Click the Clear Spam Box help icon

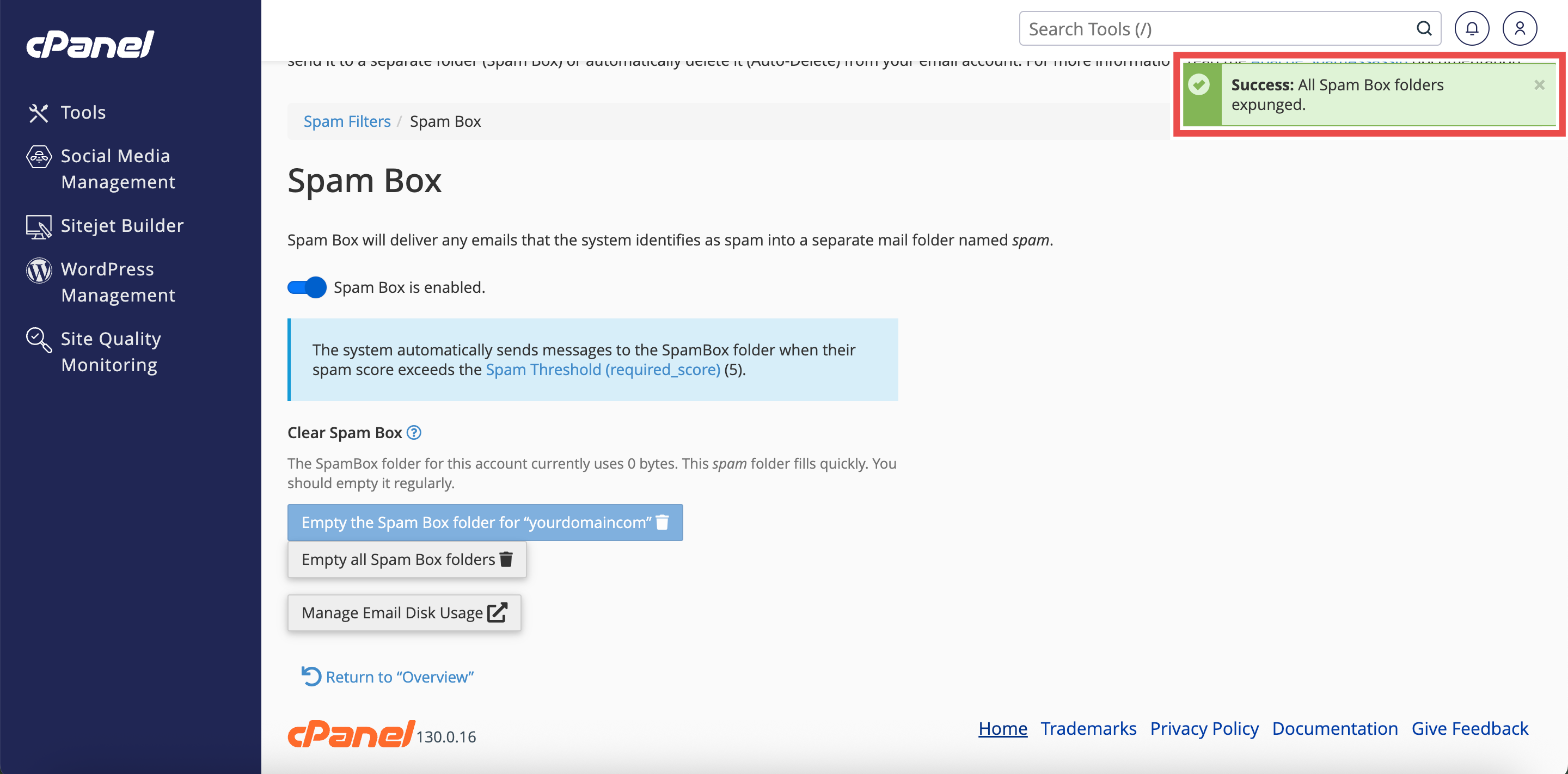414,433
